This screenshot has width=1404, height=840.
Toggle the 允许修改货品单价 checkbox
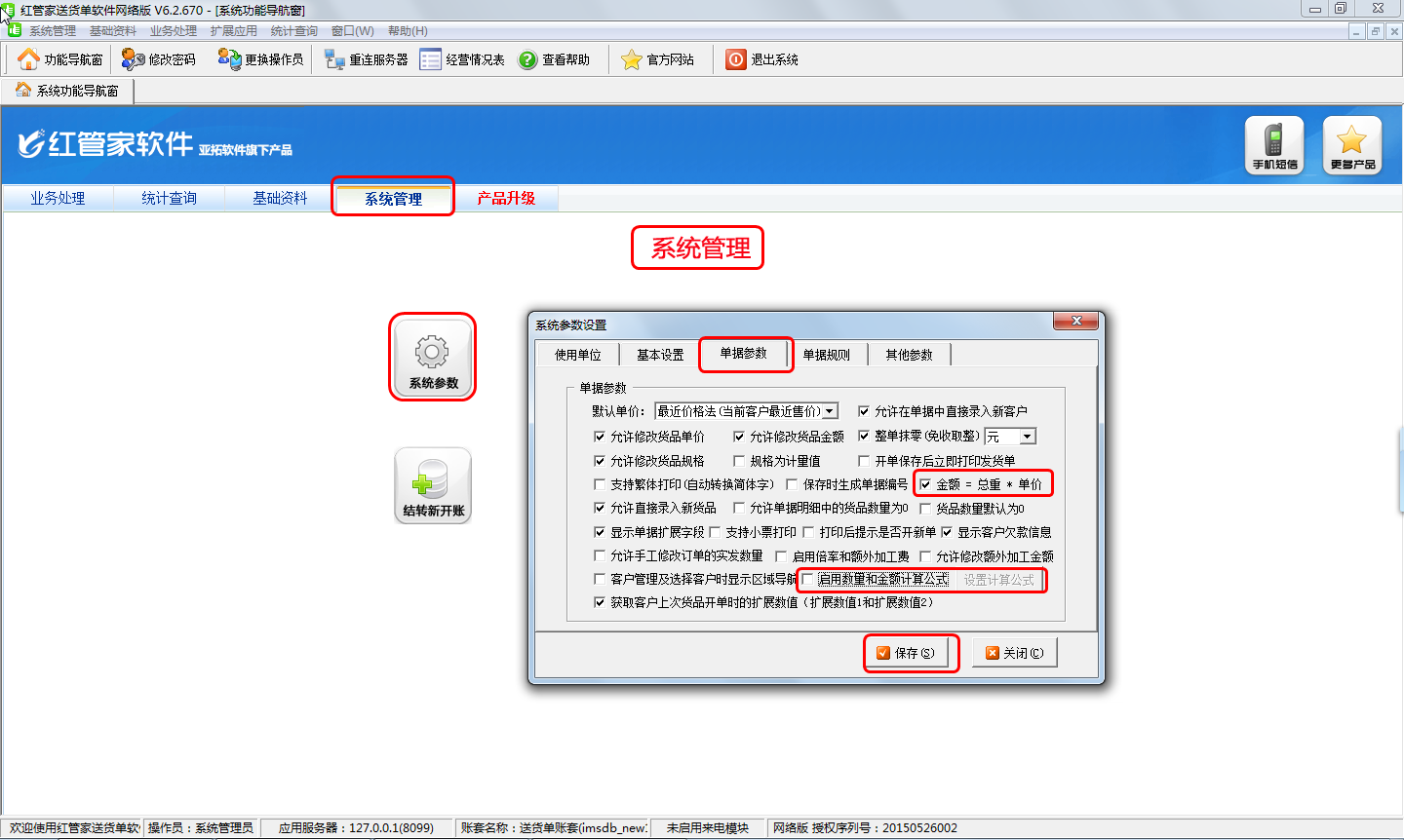click(600, 437)
